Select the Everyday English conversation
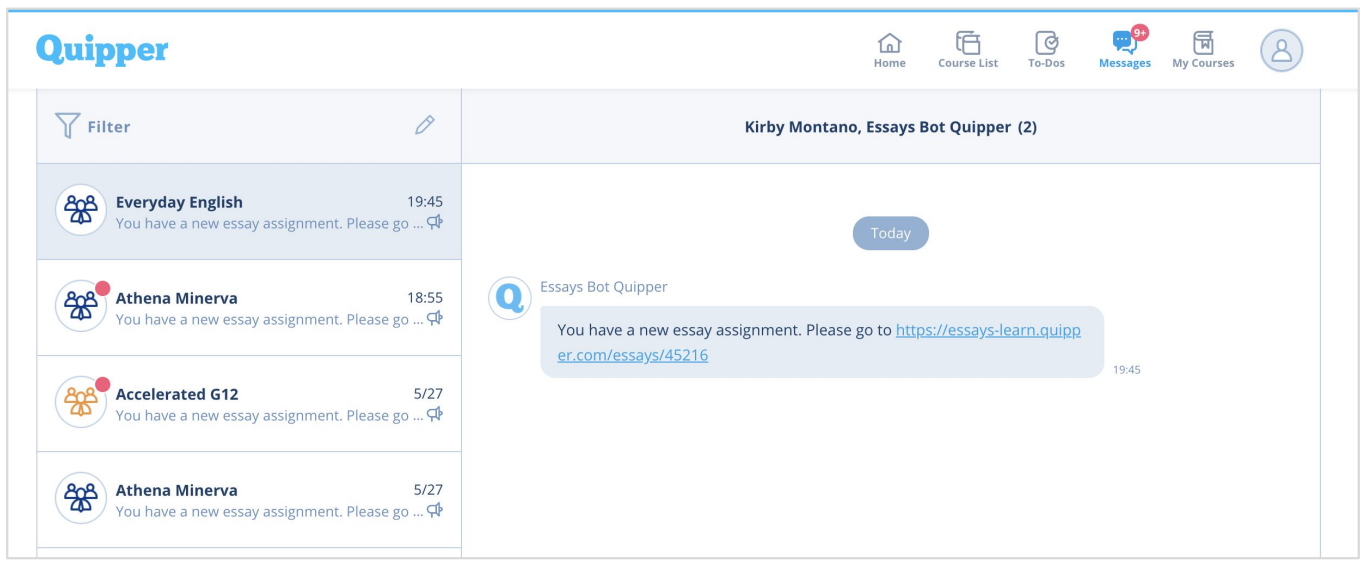 pyautogui.click(x=249, y=212)
